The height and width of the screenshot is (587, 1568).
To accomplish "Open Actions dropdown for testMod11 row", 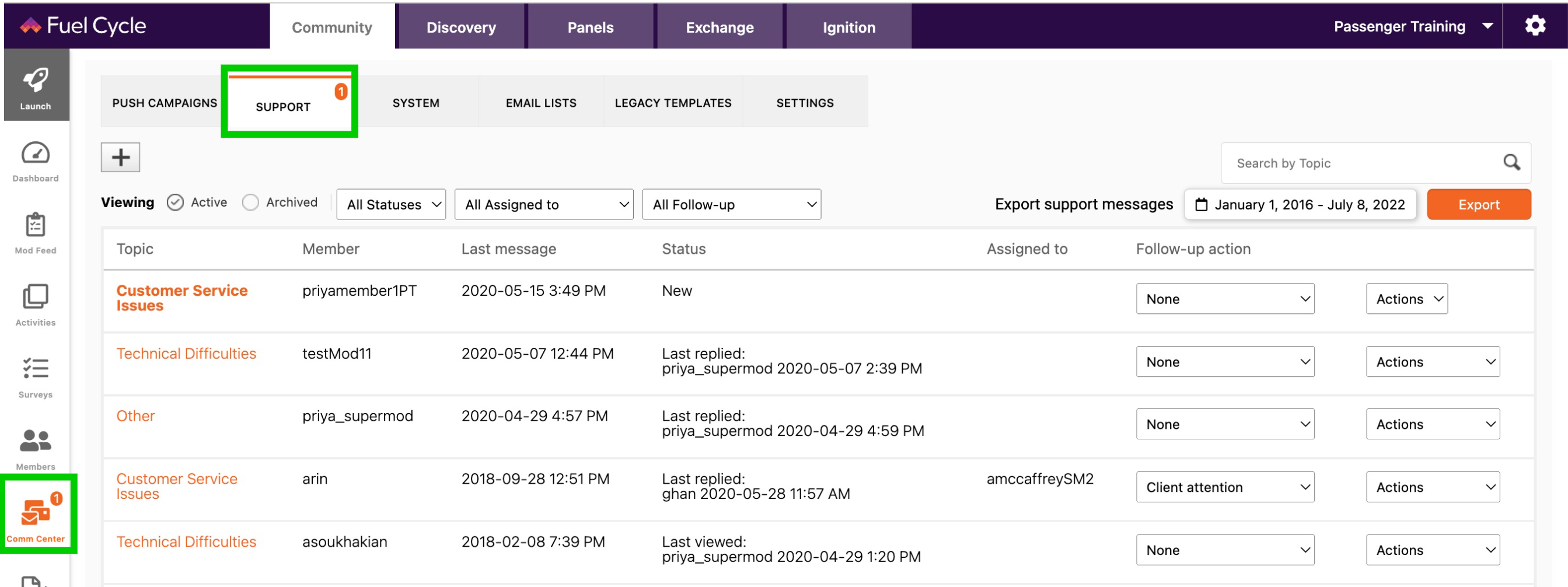I will click(x=1433, y=362).
